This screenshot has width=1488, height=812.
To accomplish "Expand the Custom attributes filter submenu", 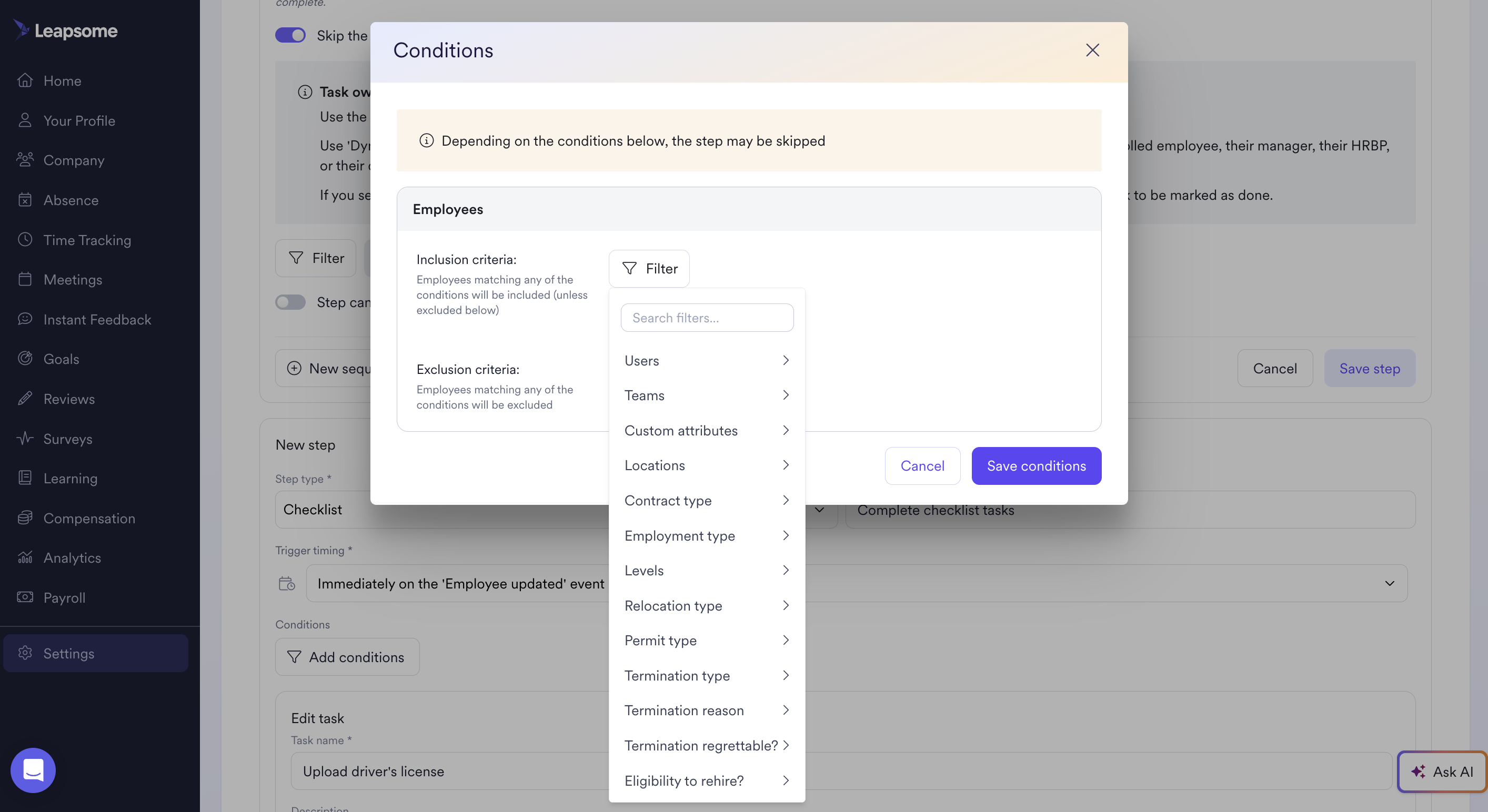I will pyautogui.click(x=706, y=430).
